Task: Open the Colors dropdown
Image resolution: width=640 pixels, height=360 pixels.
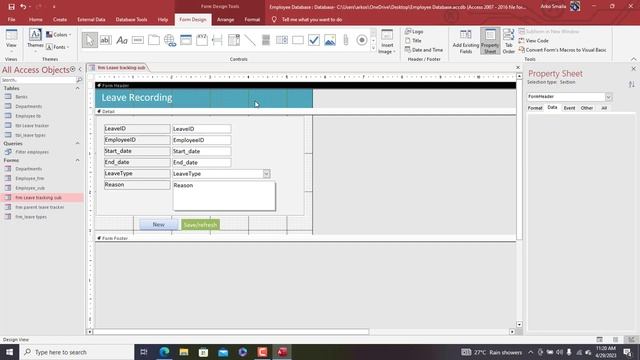Action: pos(58,35)
